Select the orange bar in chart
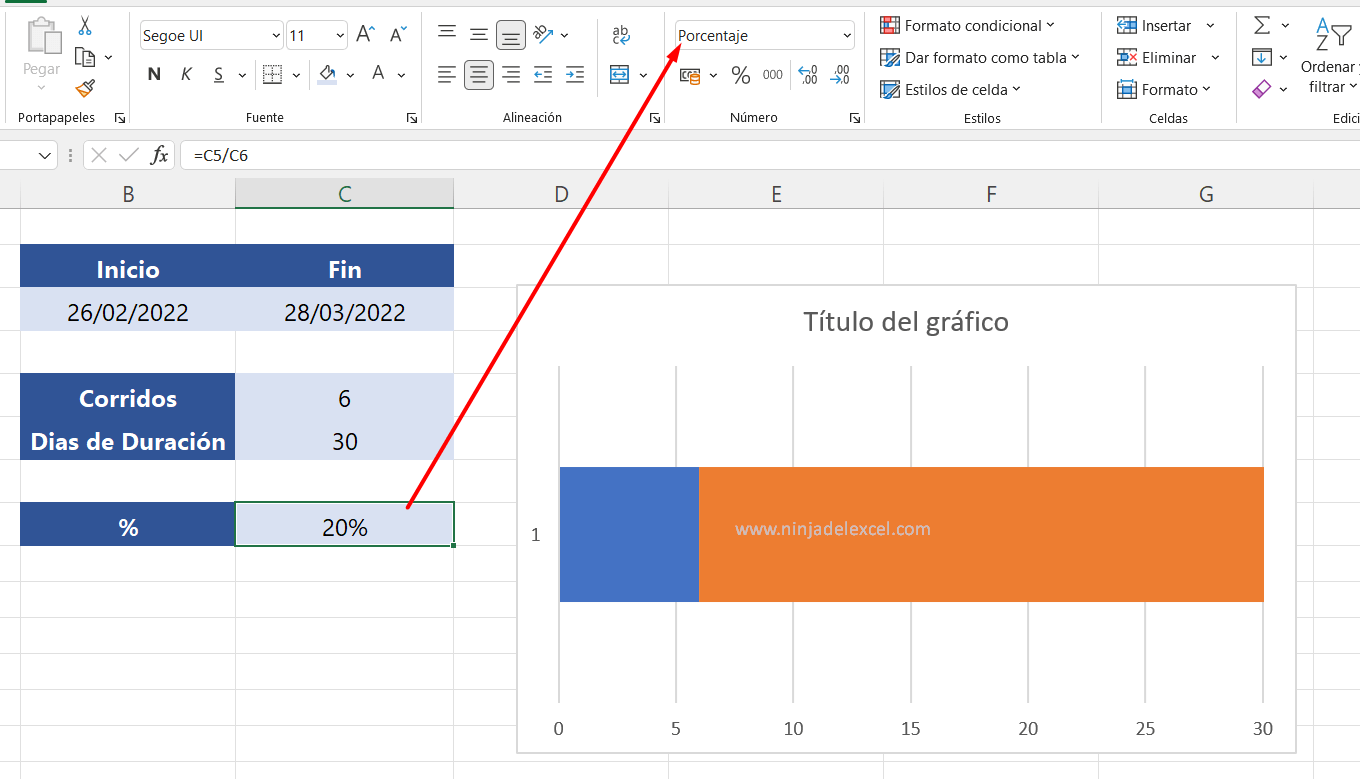This screenshot has width=1360, height=779. [981, 534]
